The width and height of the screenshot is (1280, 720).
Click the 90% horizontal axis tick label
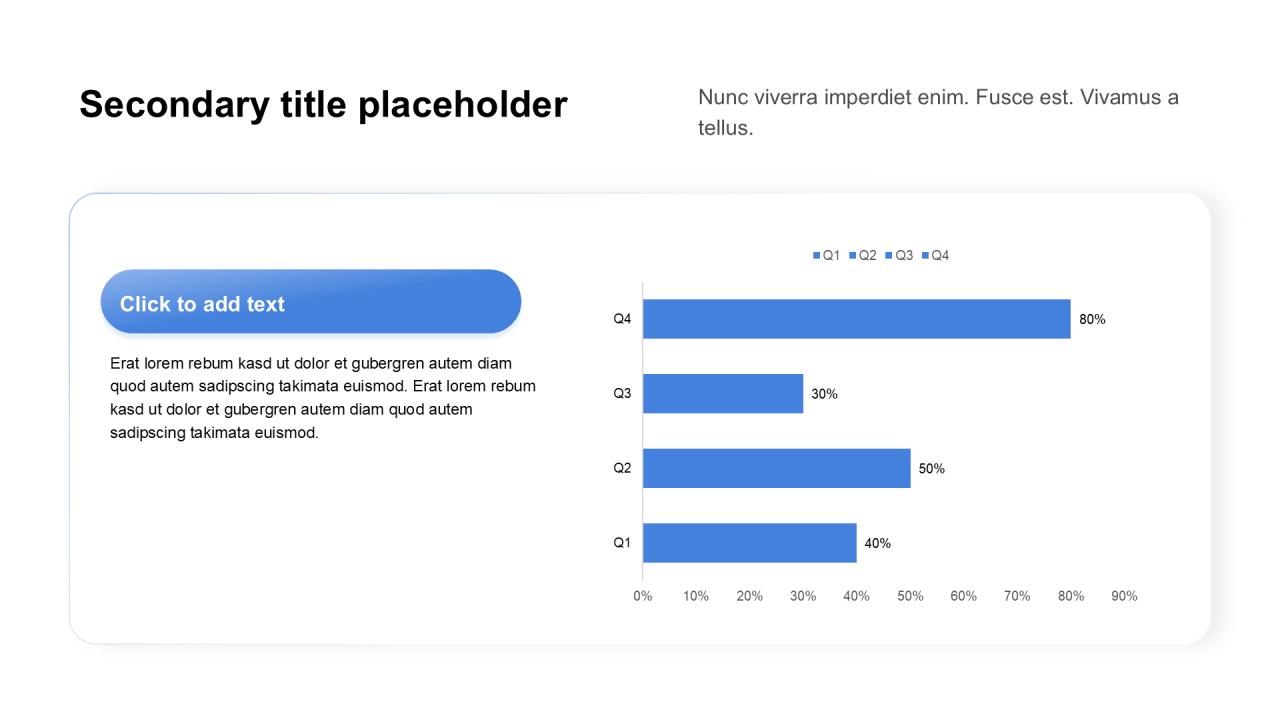(x=1124, y=596)
